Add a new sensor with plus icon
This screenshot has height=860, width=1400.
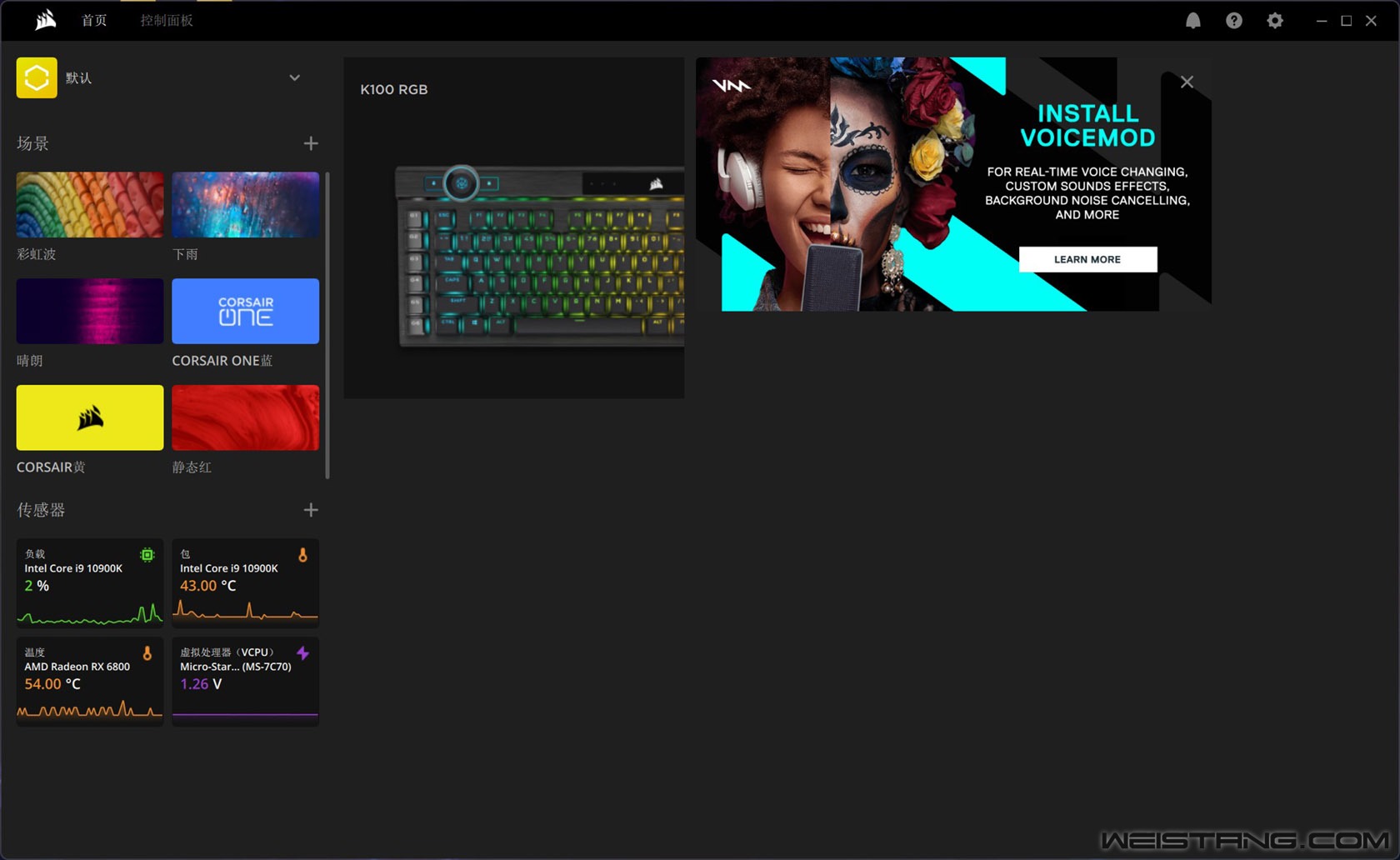click(x=311, y=510)
